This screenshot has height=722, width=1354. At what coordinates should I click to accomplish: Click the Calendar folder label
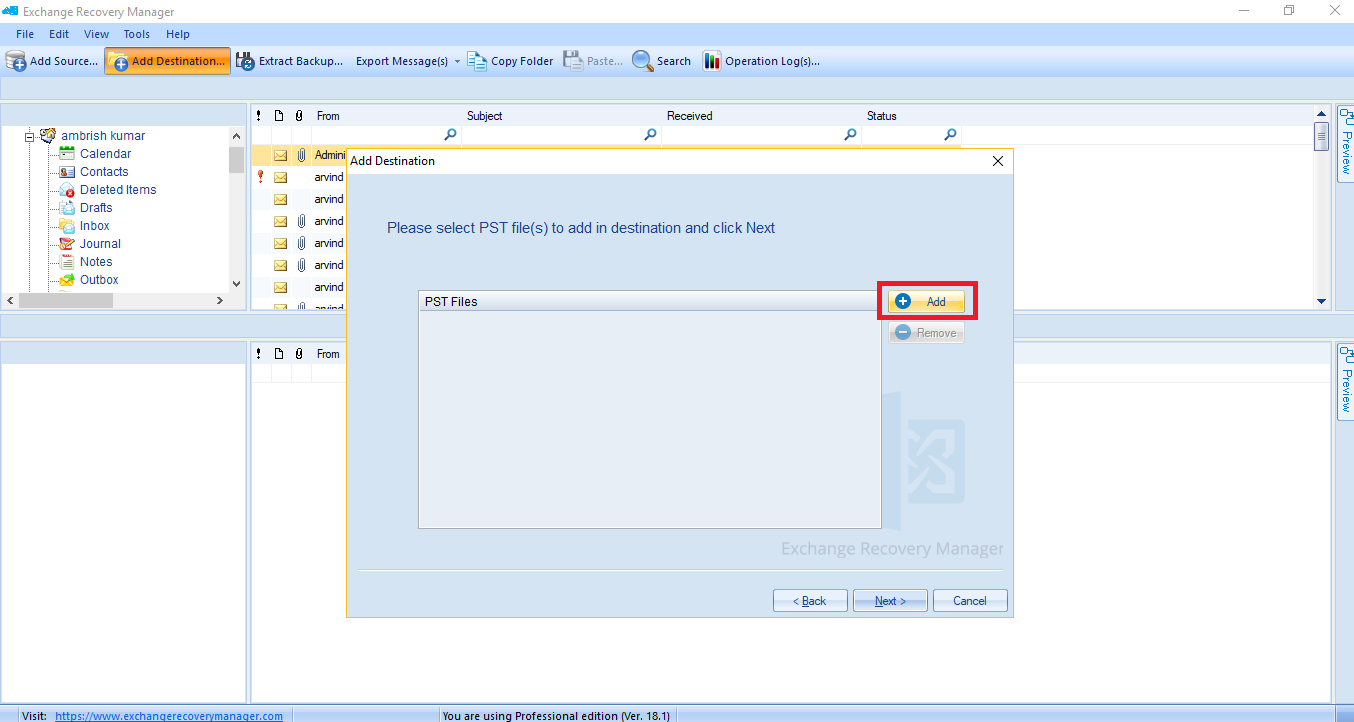[105, 154]
